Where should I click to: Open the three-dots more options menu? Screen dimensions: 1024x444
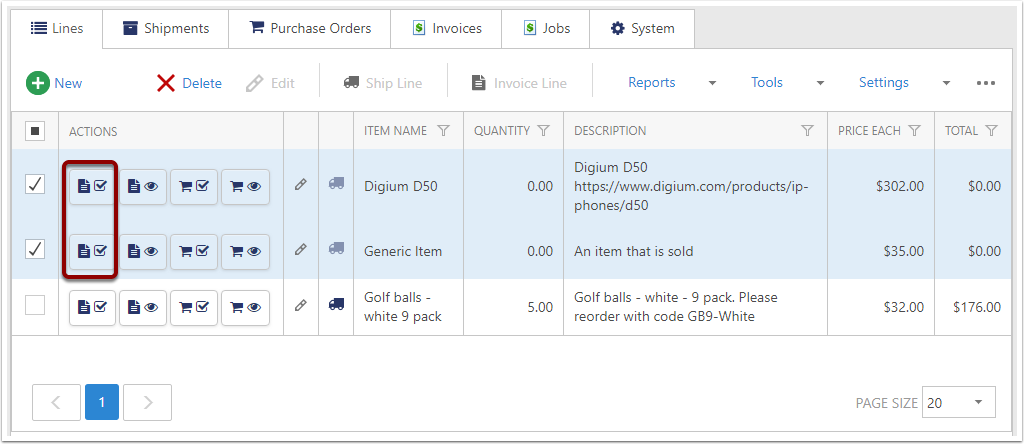[x=986, y=83]
